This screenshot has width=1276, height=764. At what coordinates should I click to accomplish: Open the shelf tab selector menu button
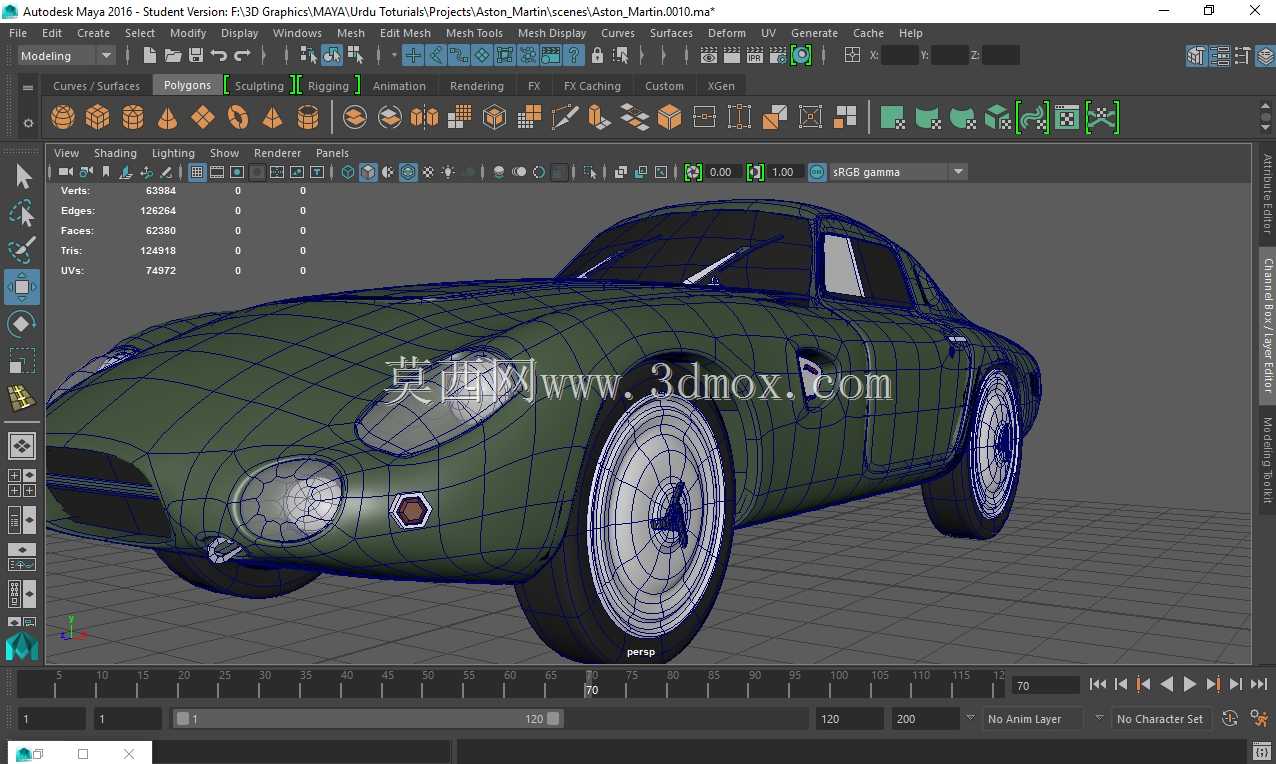click(x=28, y=87)
